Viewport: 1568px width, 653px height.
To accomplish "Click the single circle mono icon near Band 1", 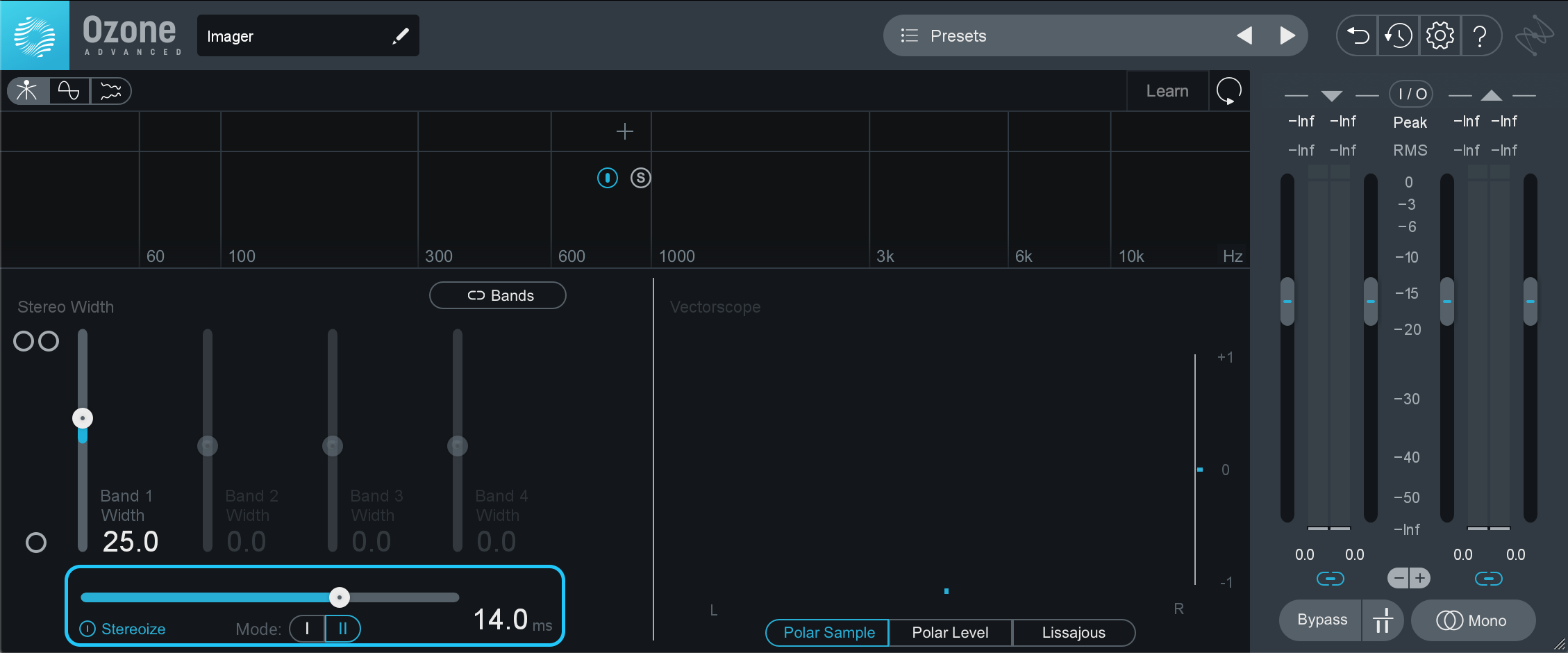I will [x=36, y=543].
